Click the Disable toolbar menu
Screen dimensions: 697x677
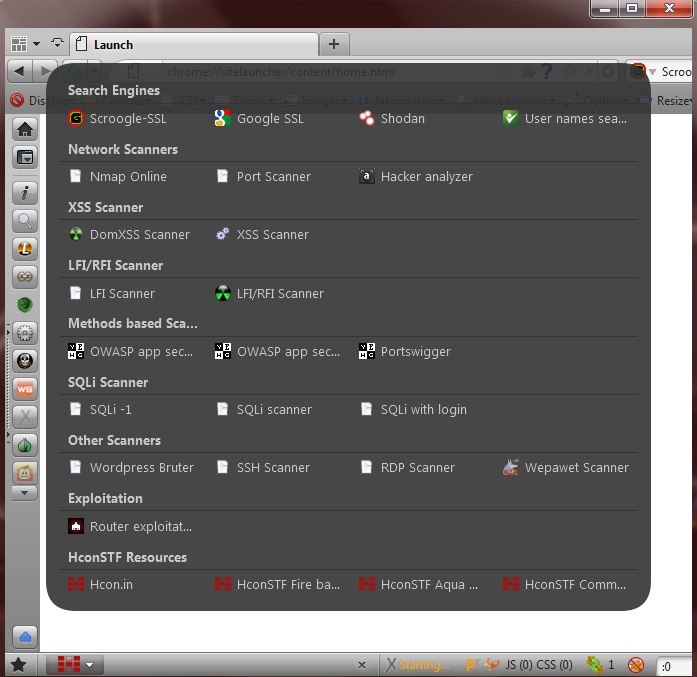tap(40, 100)
